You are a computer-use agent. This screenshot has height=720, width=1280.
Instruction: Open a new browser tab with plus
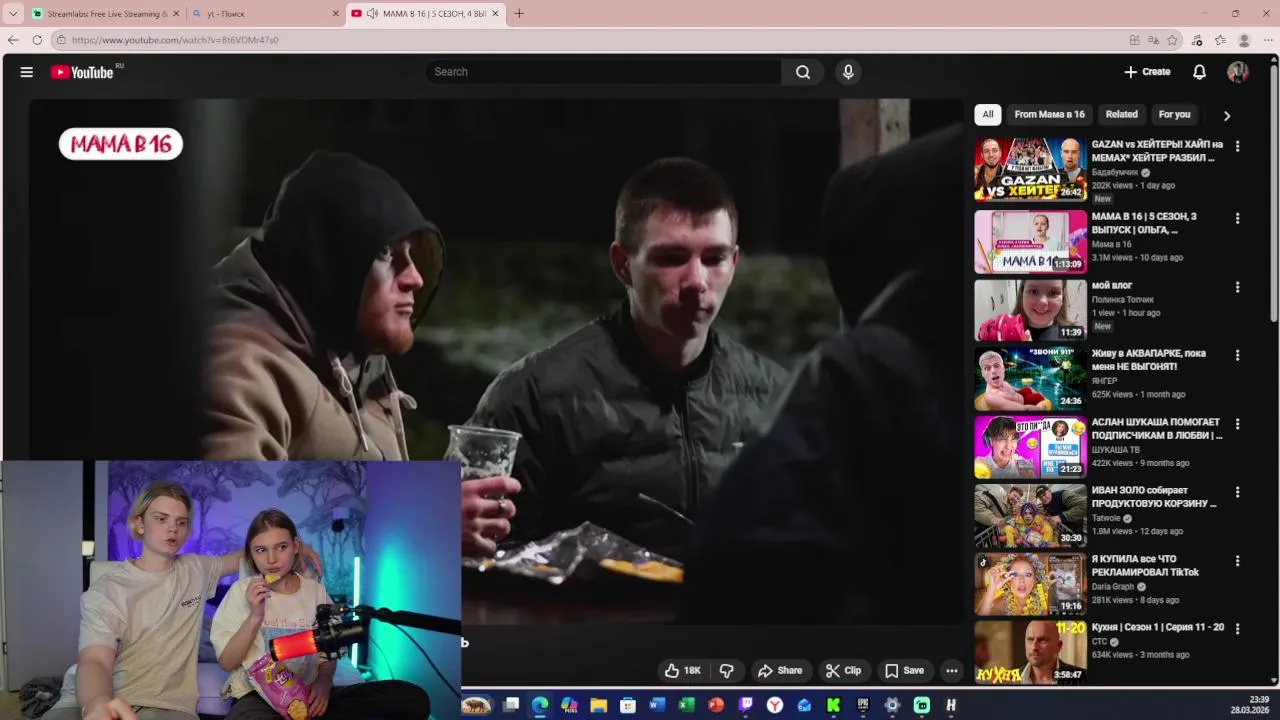click(519, 14)
